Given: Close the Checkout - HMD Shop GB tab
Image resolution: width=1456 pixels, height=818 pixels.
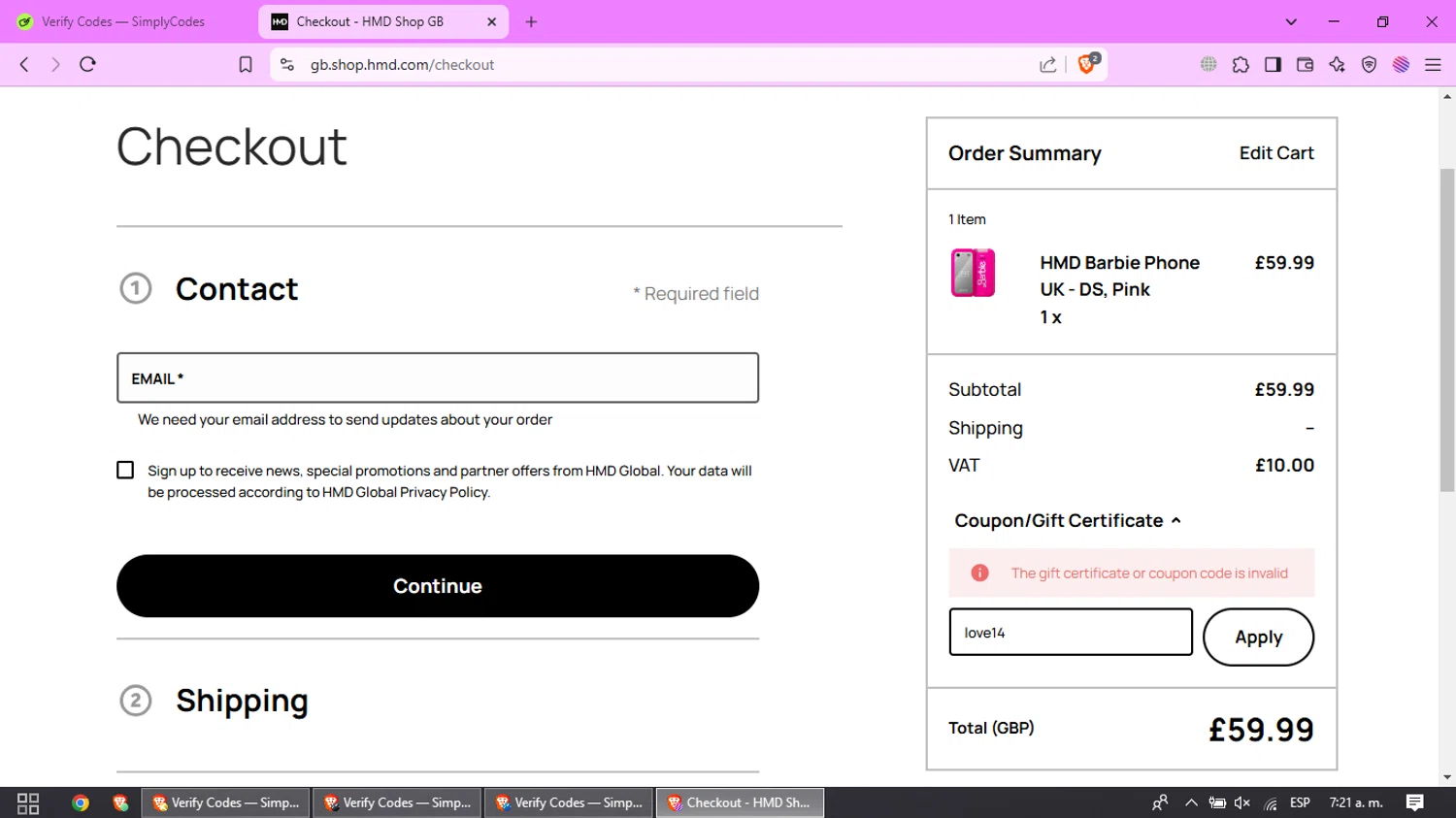Looking at the screenshot, I should 491,21.
